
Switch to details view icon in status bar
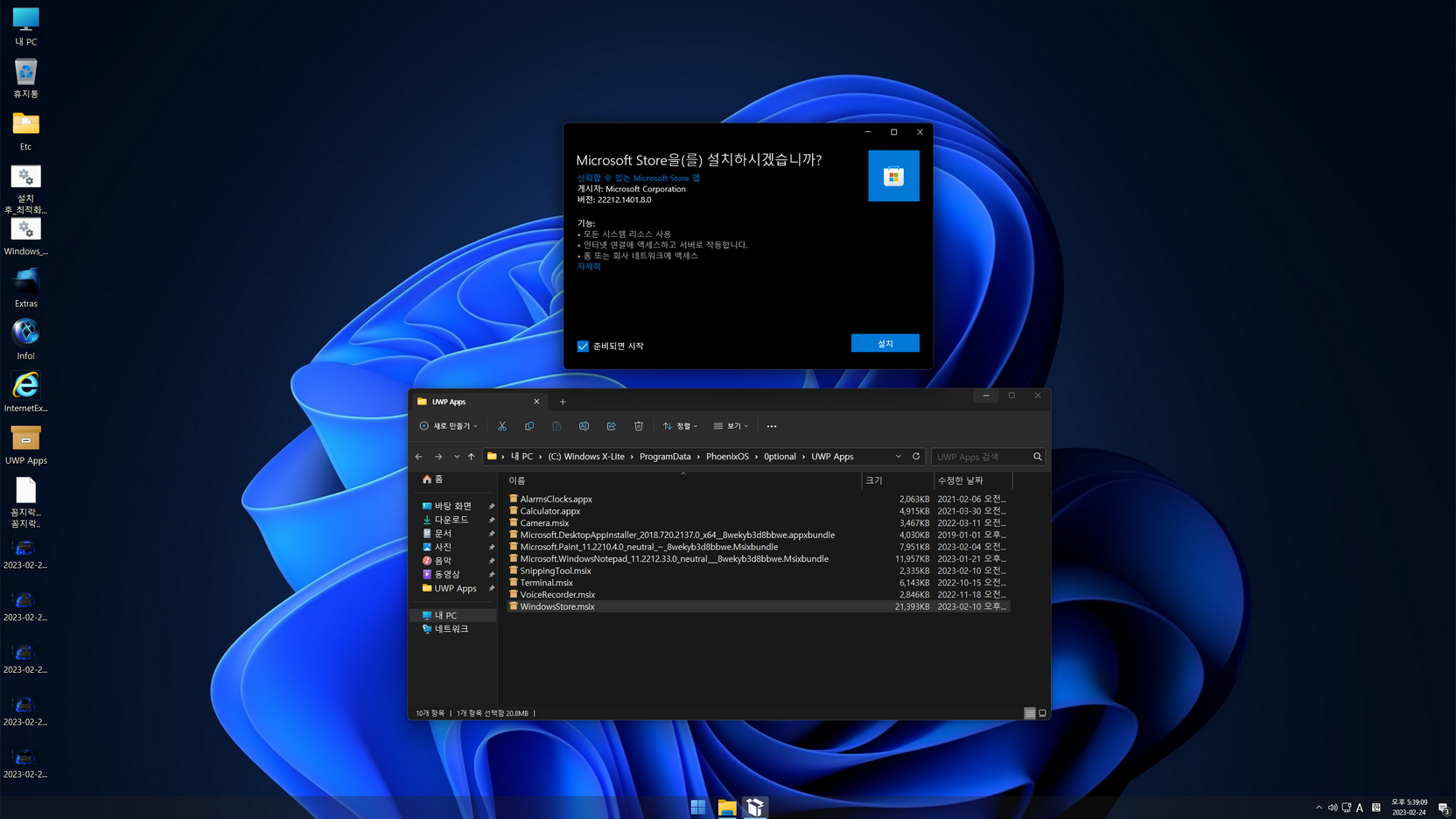[1030, 713]
